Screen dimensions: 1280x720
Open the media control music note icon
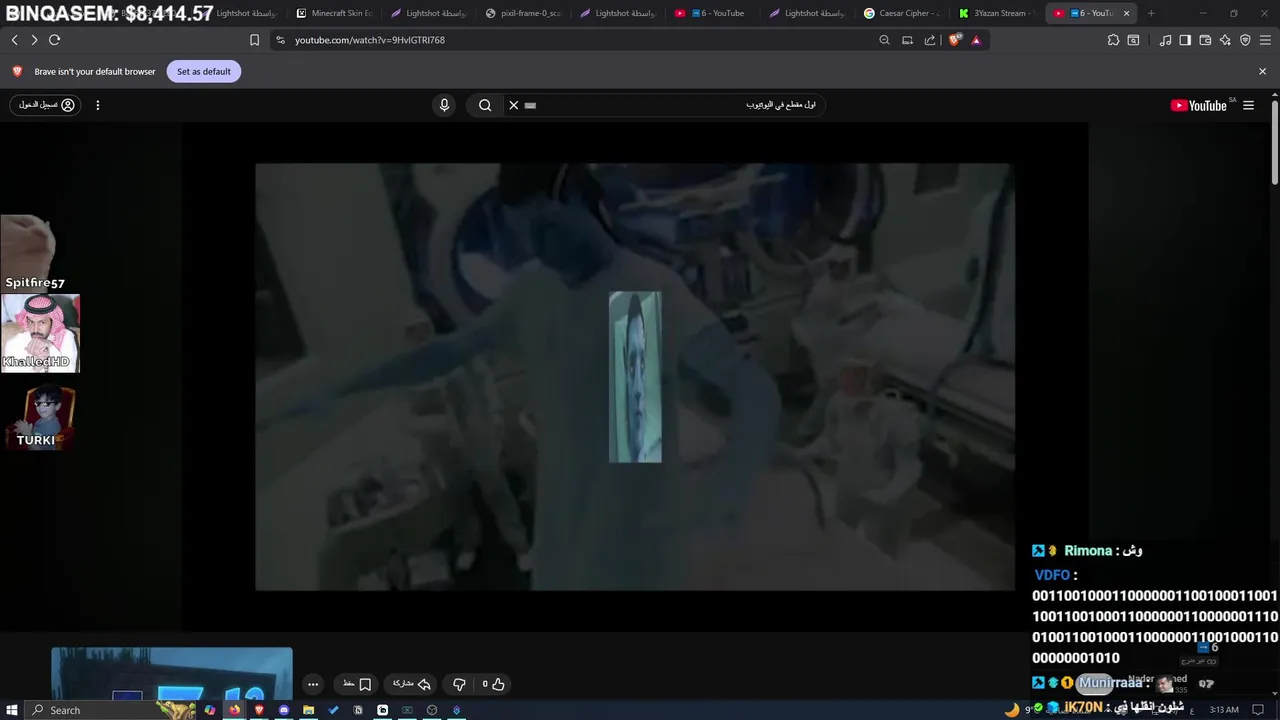pos(1165,40)
